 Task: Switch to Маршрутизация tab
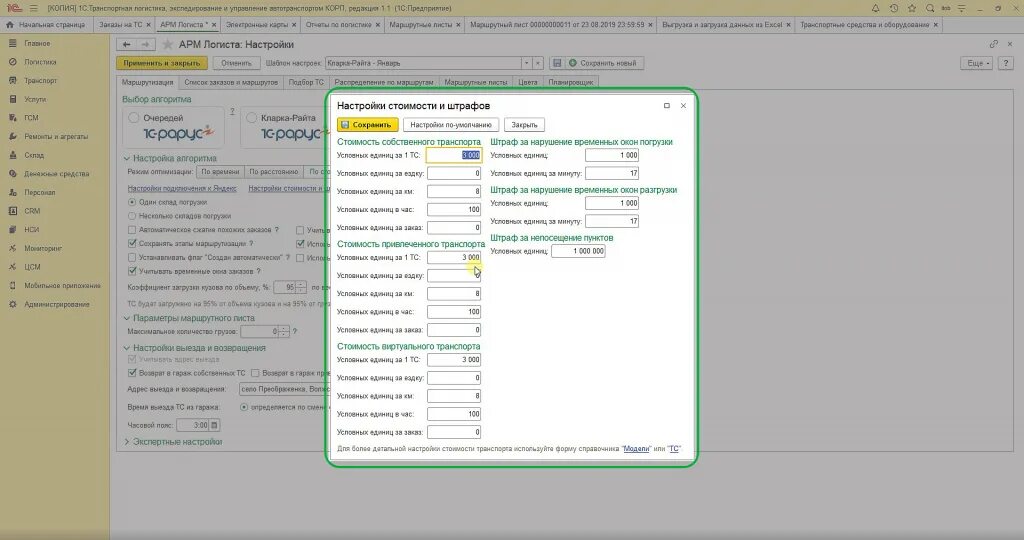click(x=148, y=82)
